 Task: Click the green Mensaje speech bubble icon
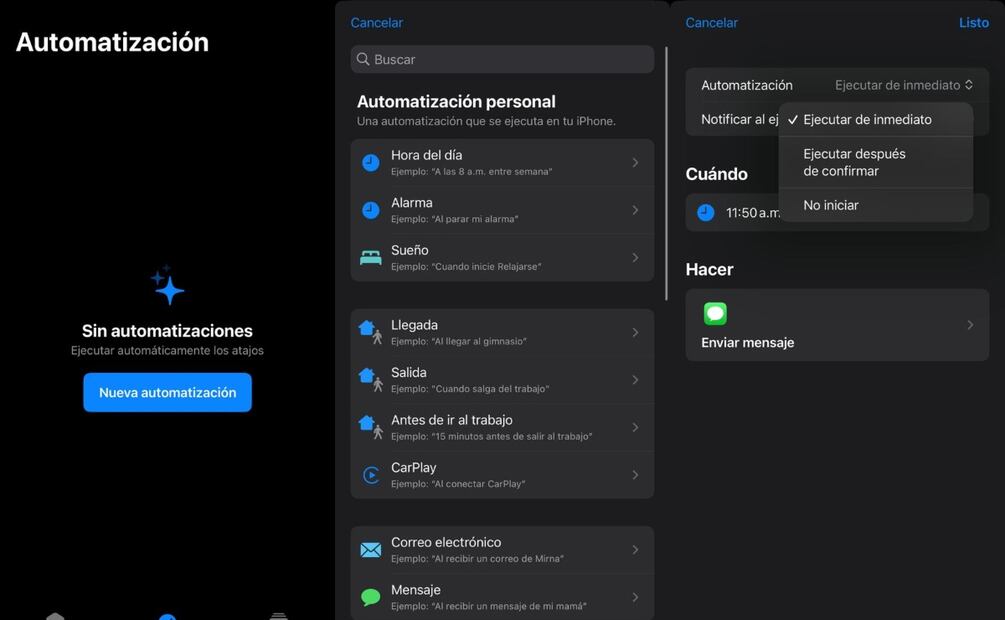point(371,597)
